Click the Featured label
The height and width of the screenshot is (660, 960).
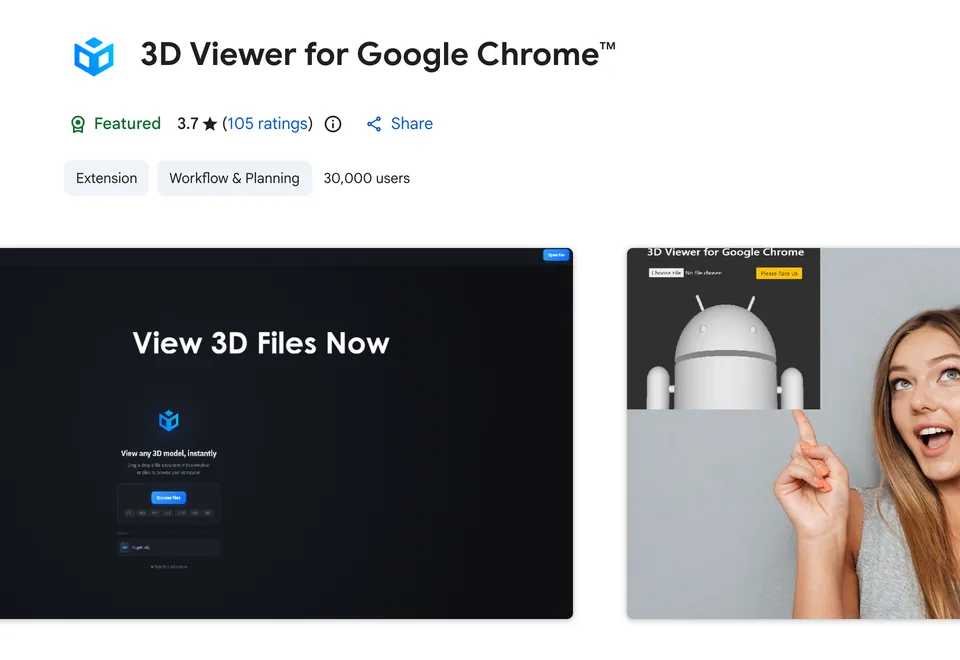pos(127,124)
